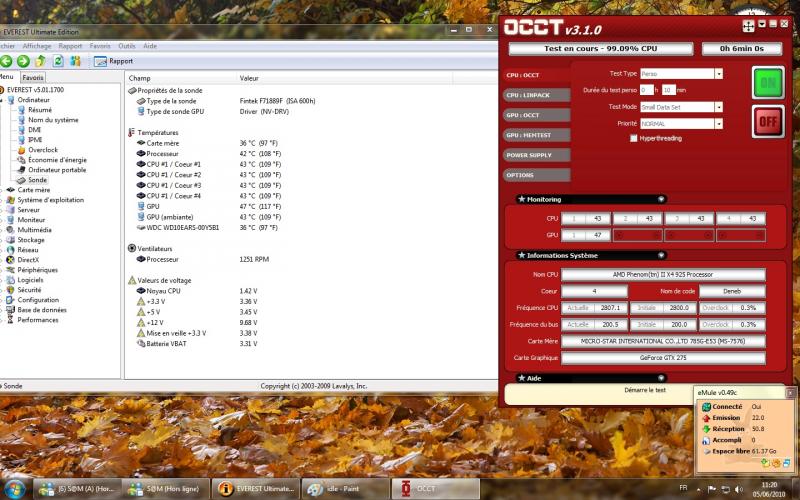This screenshot has height=500, width=800.
Task: Select the Processeur temperature row
Action: click(208, 154)
